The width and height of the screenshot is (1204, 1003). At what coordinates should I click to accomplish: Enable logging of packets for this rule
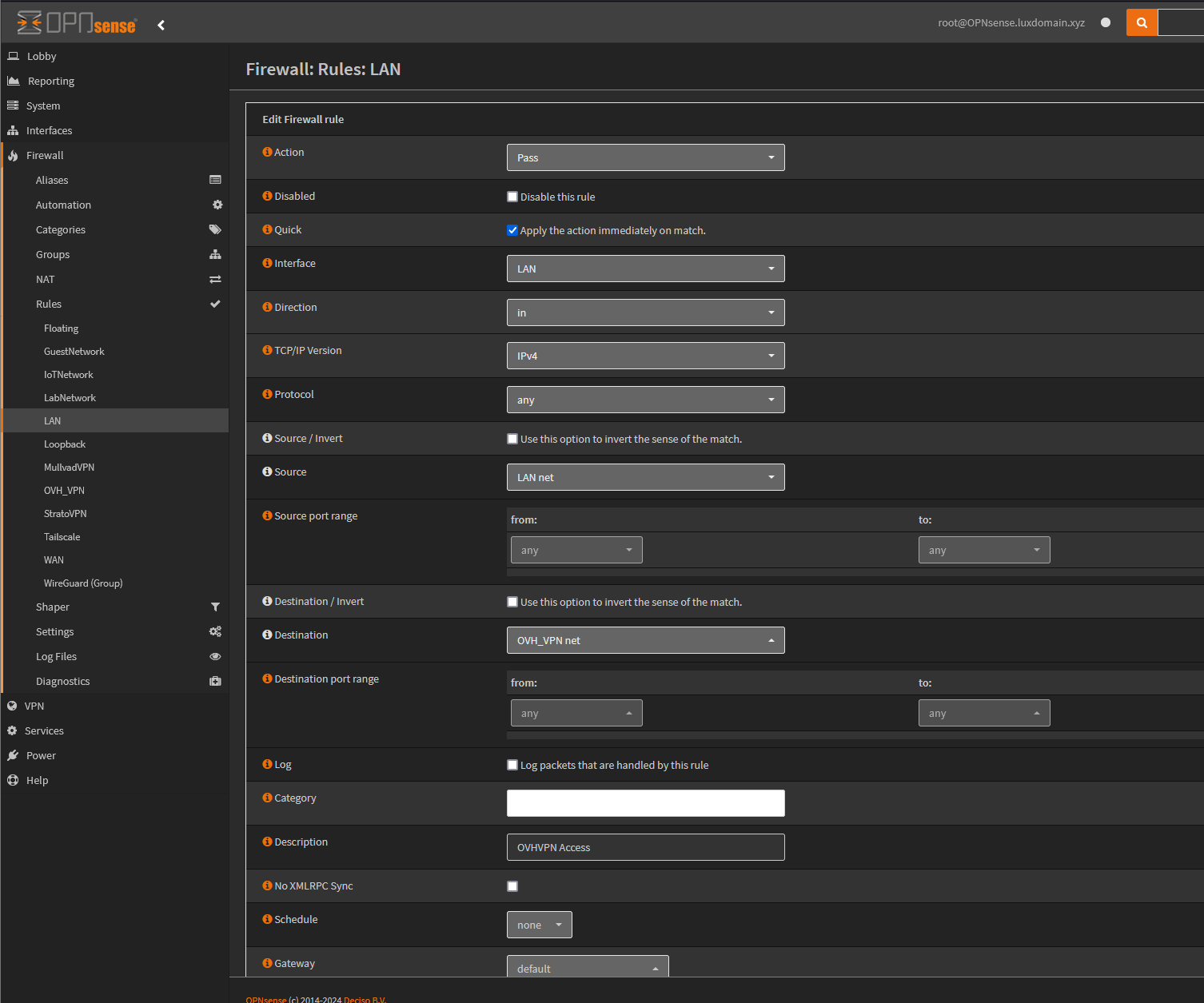(x=512, y=765)
